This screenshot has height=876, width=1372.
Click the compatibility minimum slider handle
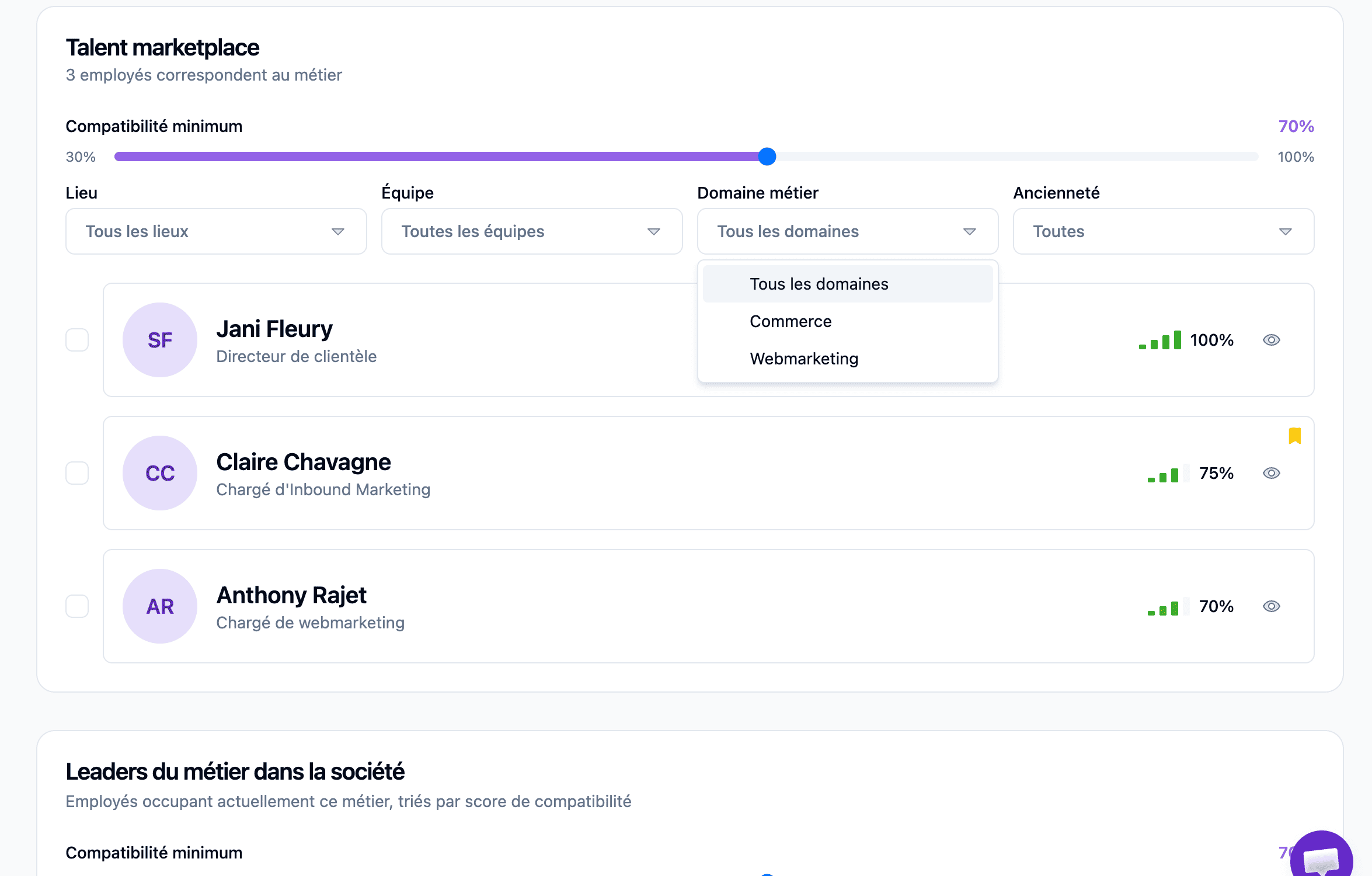[767, 157]
